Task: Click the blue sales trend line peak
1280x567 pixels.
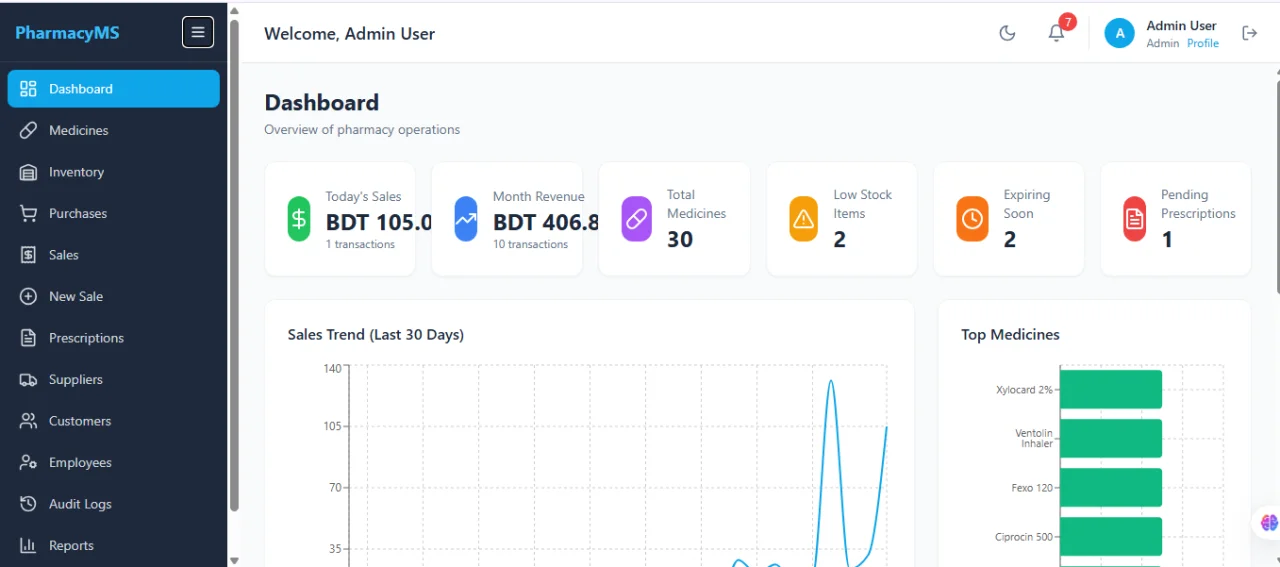Action: pos(830,381)
